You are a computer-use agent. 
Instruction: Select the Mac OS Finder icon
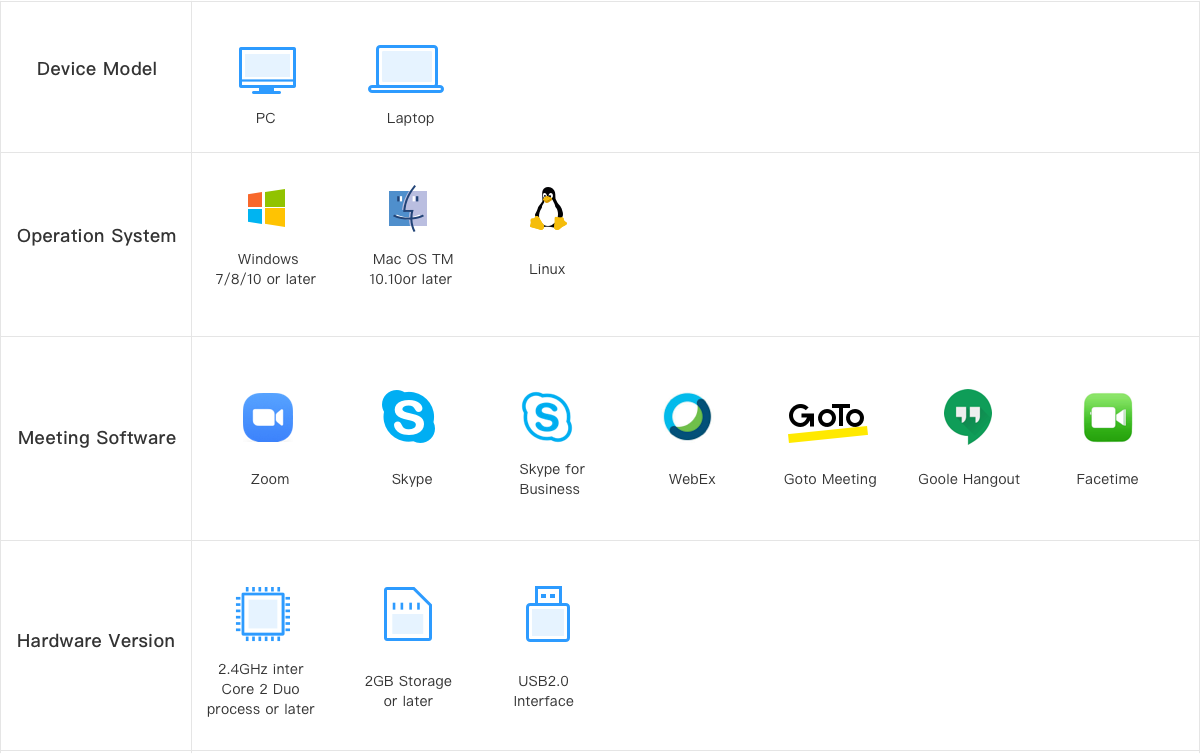pos(408,208)
